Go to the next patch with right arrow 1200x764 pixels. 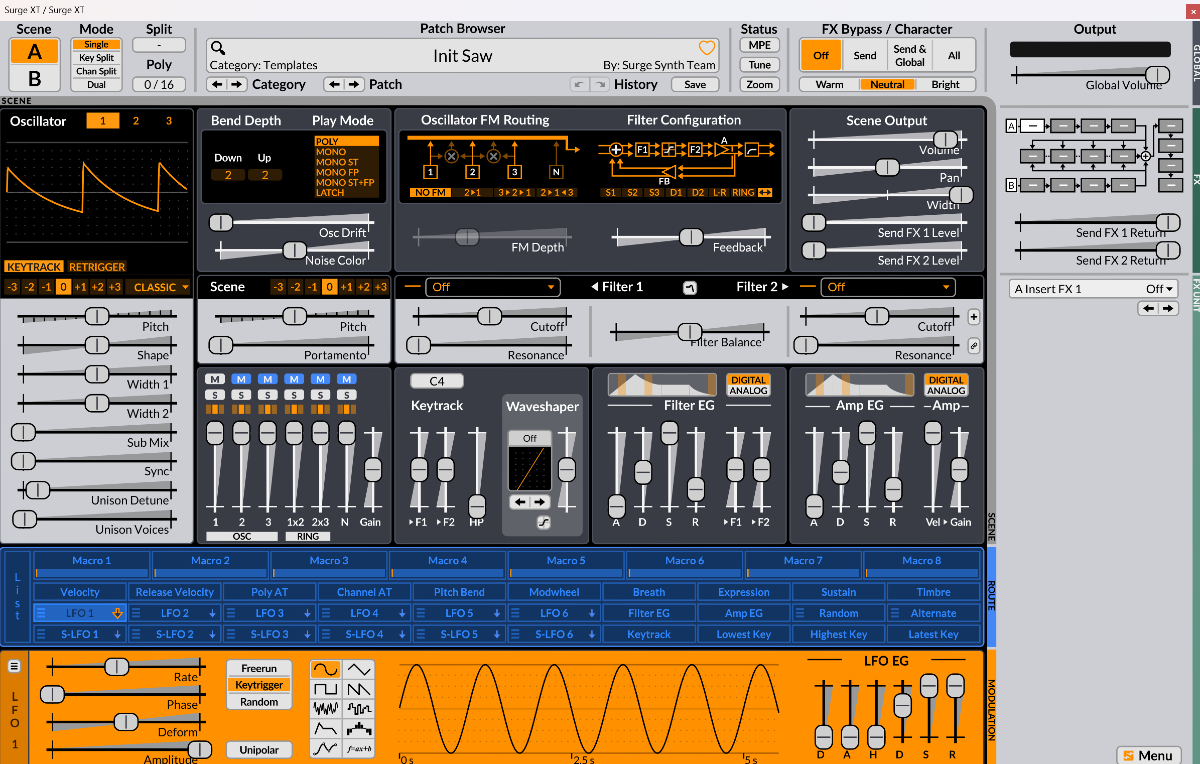point(356,85)
